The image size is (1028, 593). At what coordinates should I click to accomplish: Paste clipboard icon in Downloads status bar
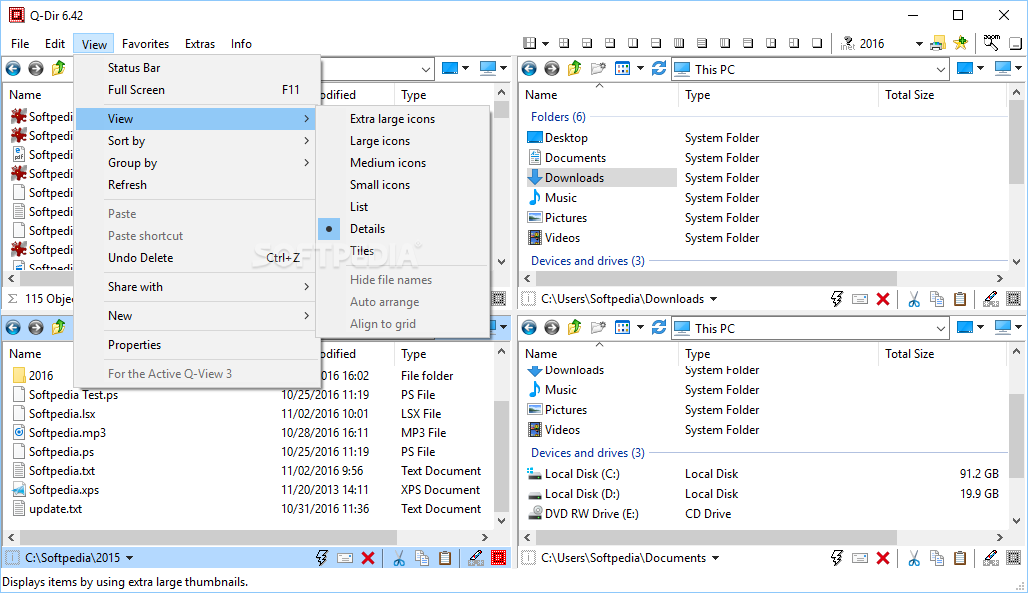coord(960,299)
